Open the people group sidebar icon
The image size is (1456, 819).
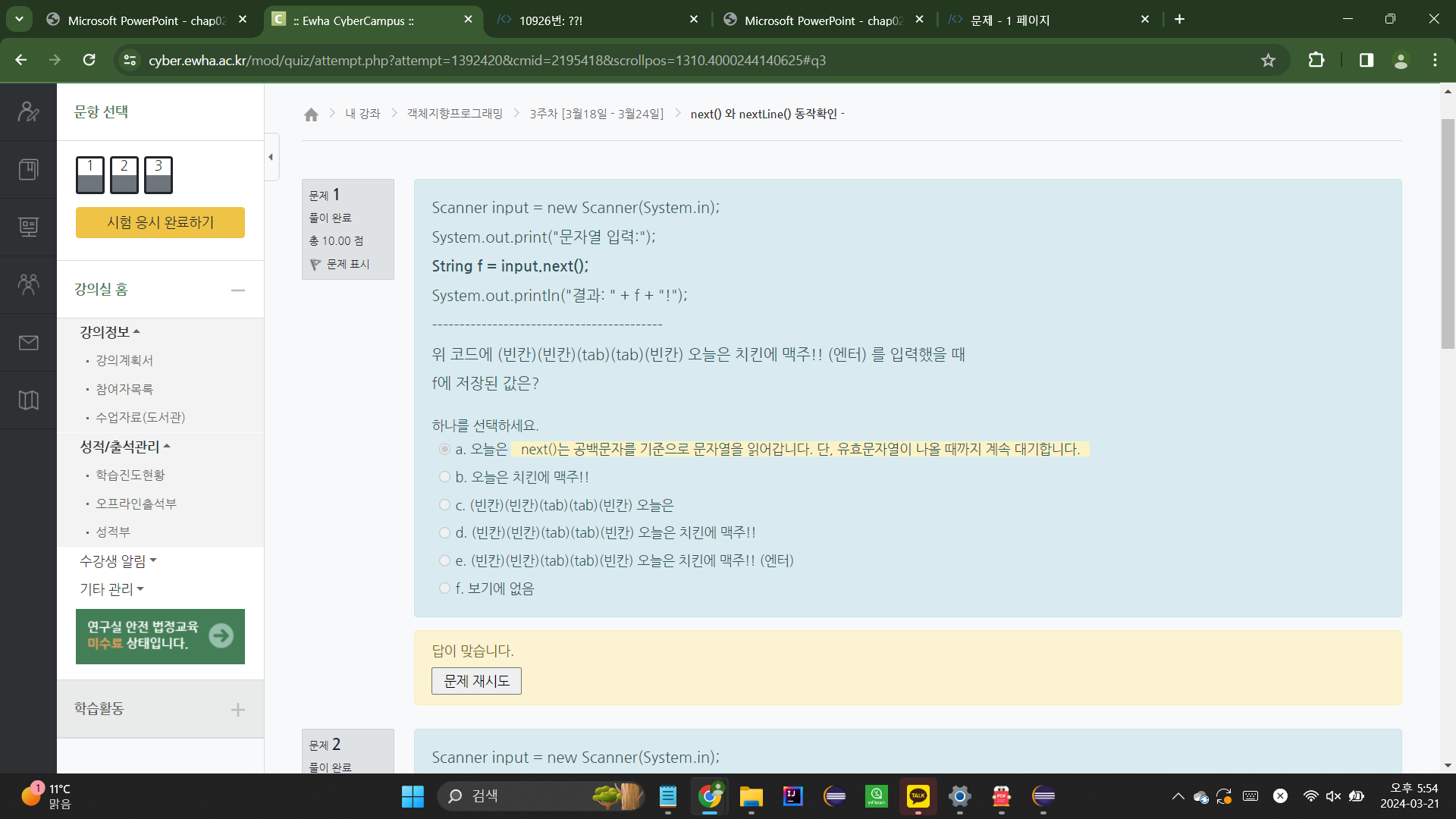click(28, 284)
